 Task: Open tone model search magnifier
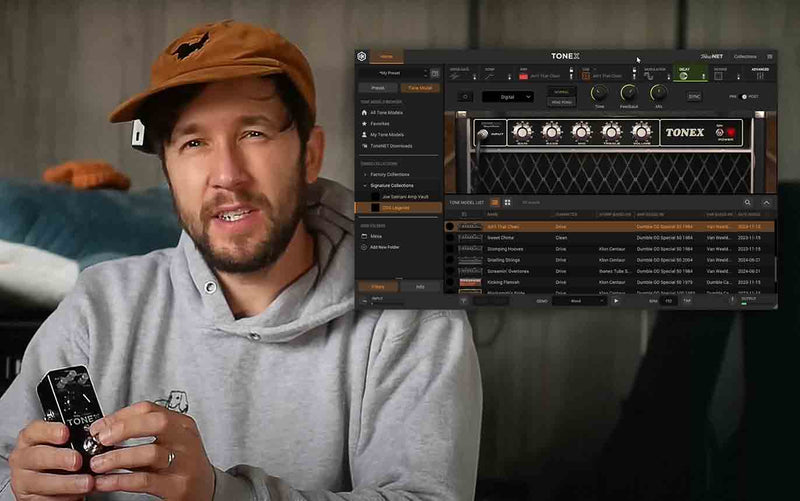747,203
